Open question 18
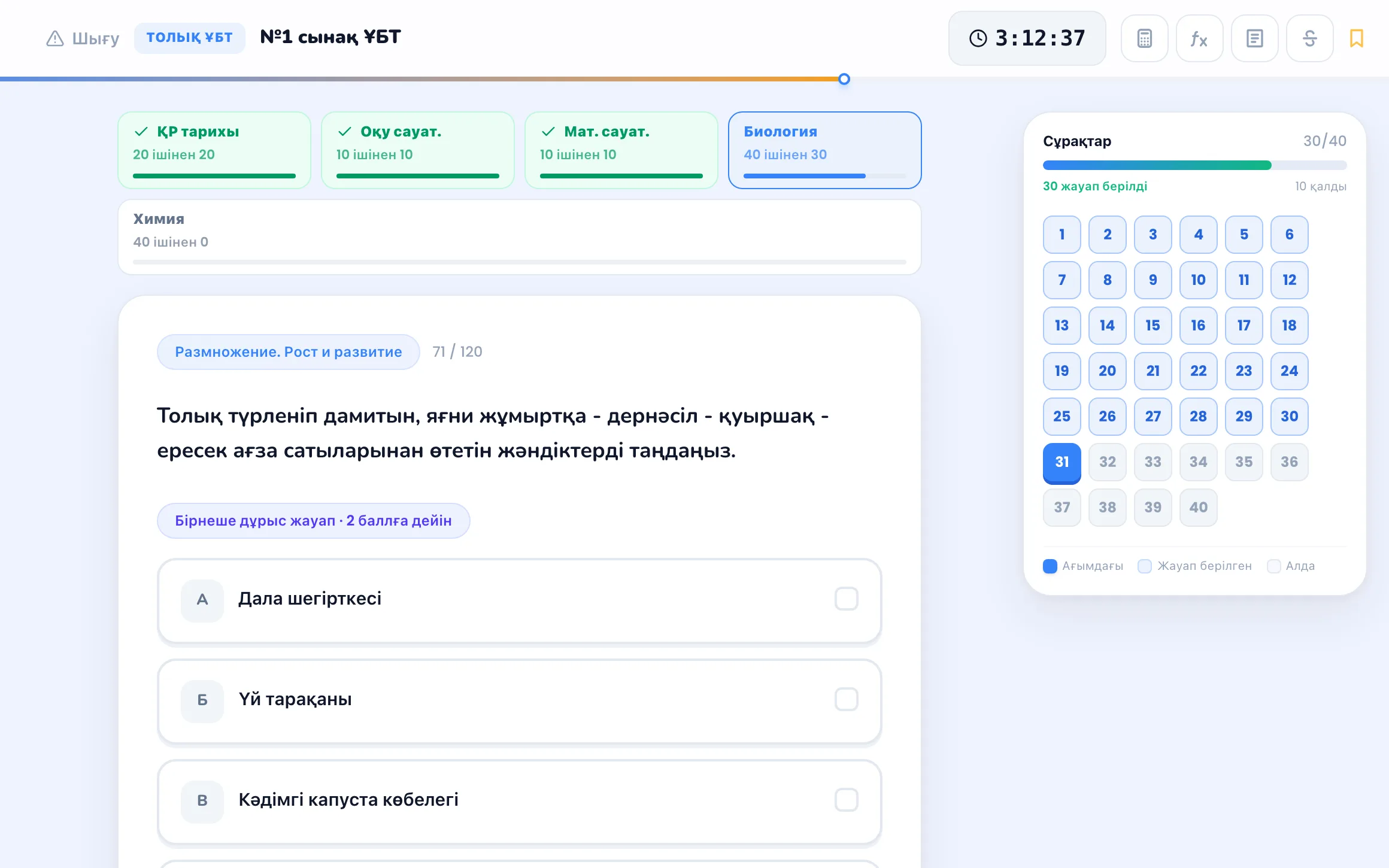1389x868 pixels. tap(1289, 326)
